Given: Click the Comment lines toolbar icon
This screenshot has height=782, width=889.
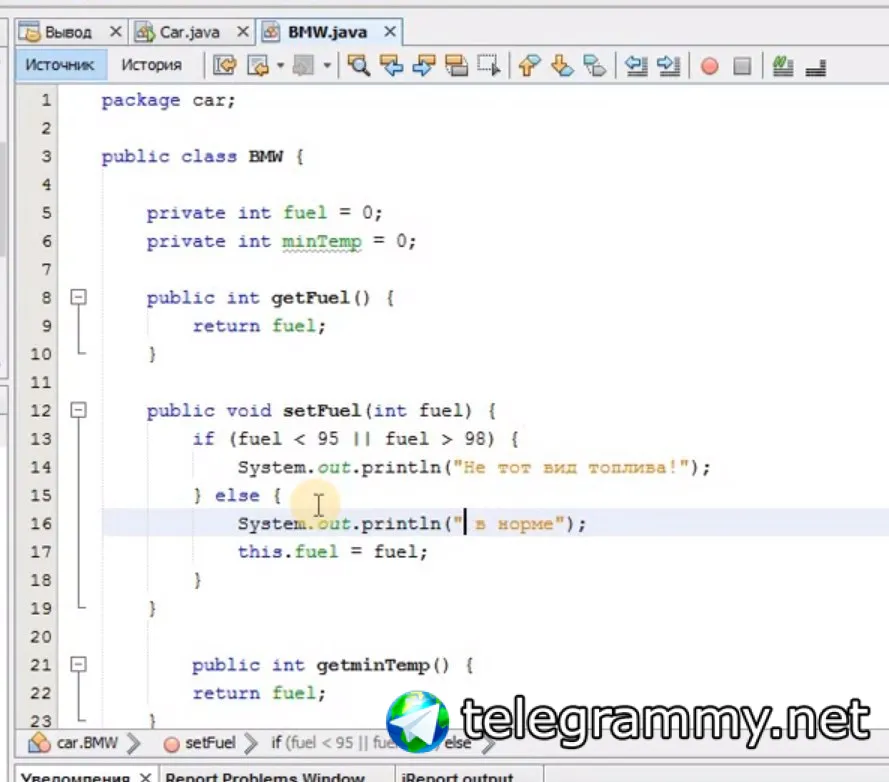Looking at the screenshot, I should point(783,65).
